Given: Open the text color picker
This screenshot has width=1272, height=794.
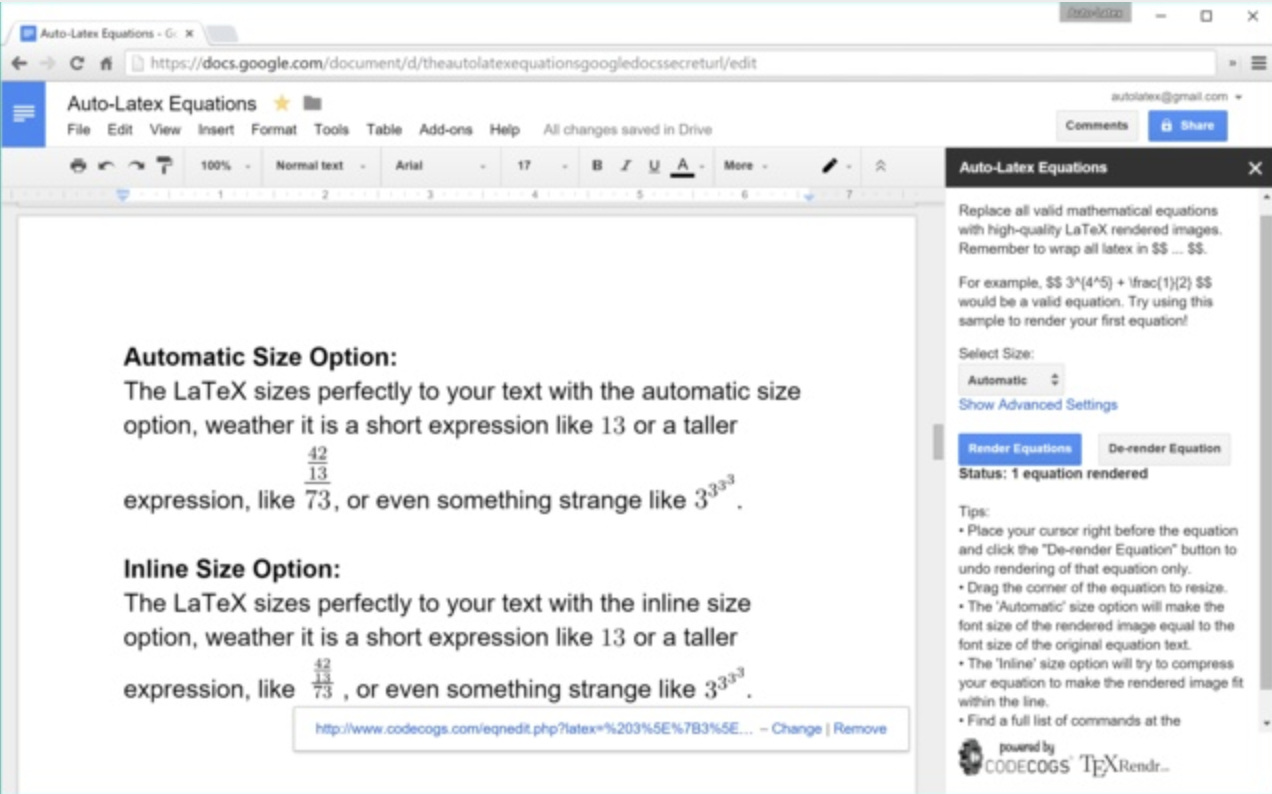Looking at the screenshot, I should (x=684, y=166).
